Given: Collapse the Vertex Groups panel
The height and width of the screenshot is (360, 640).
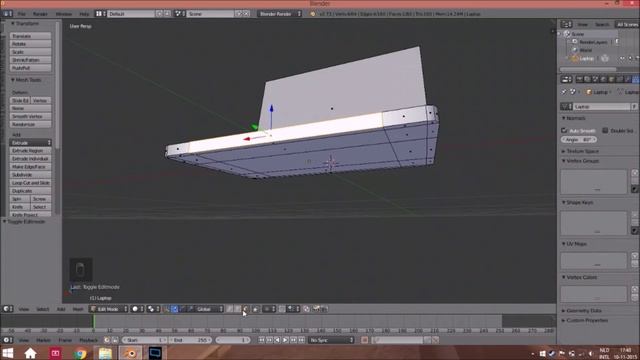Looking at the screenshot, I should (x=580, y=161).
